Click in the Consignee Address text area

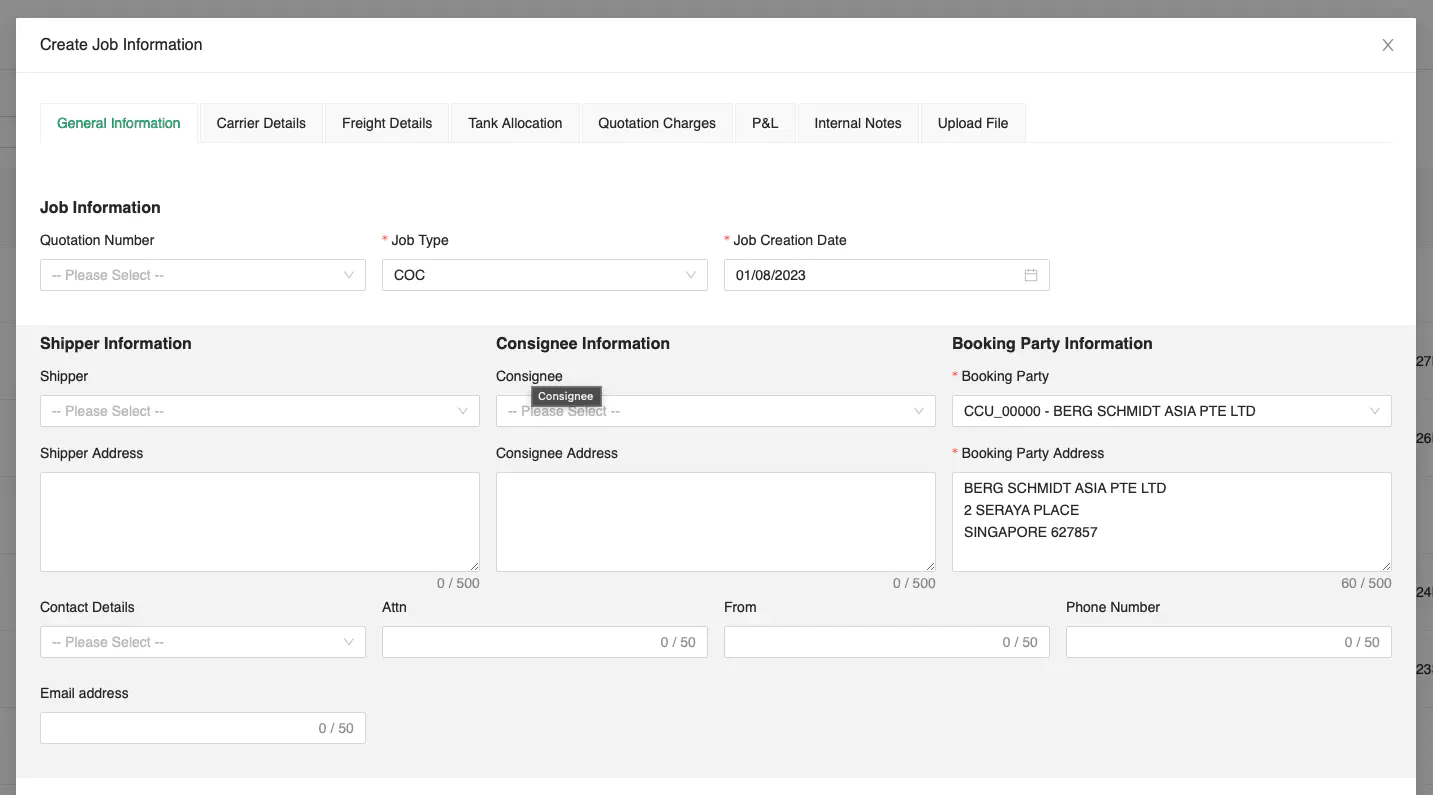(716, 521)
